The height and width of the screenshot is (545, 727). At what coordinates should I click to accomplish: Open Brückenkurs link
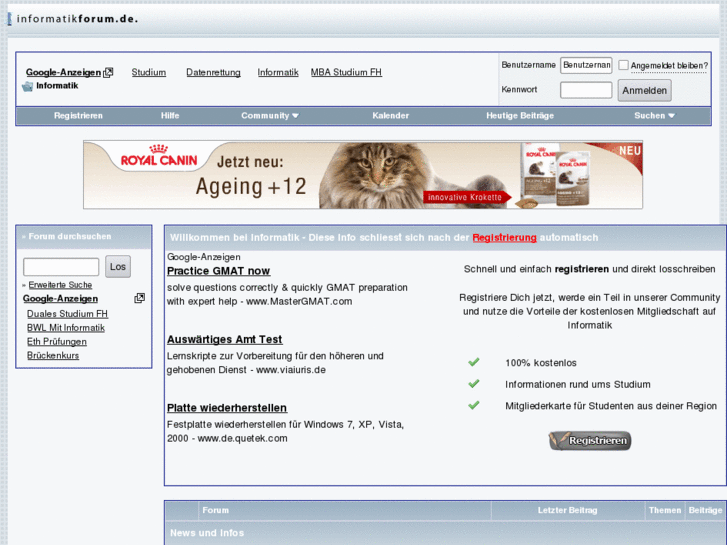53,356
